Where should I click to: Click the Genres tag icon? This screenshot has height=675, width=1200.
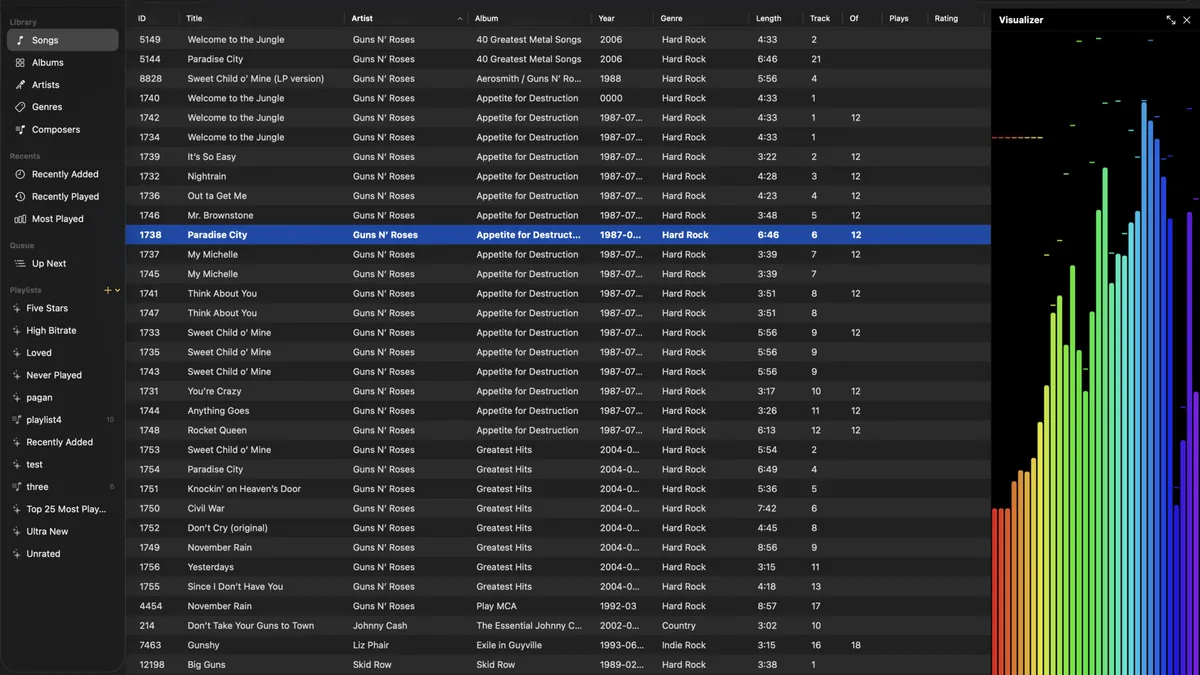coord(20,107)
